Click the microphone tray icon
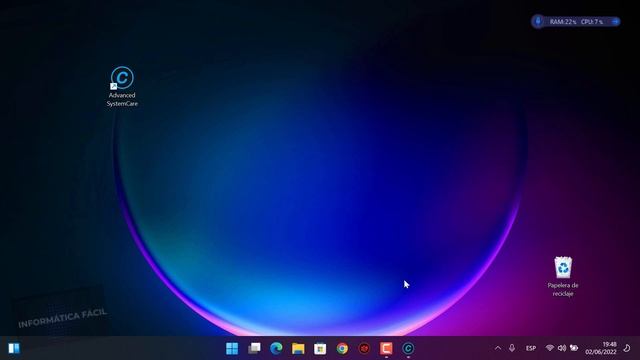640x360 pixels. pos(512,348)
